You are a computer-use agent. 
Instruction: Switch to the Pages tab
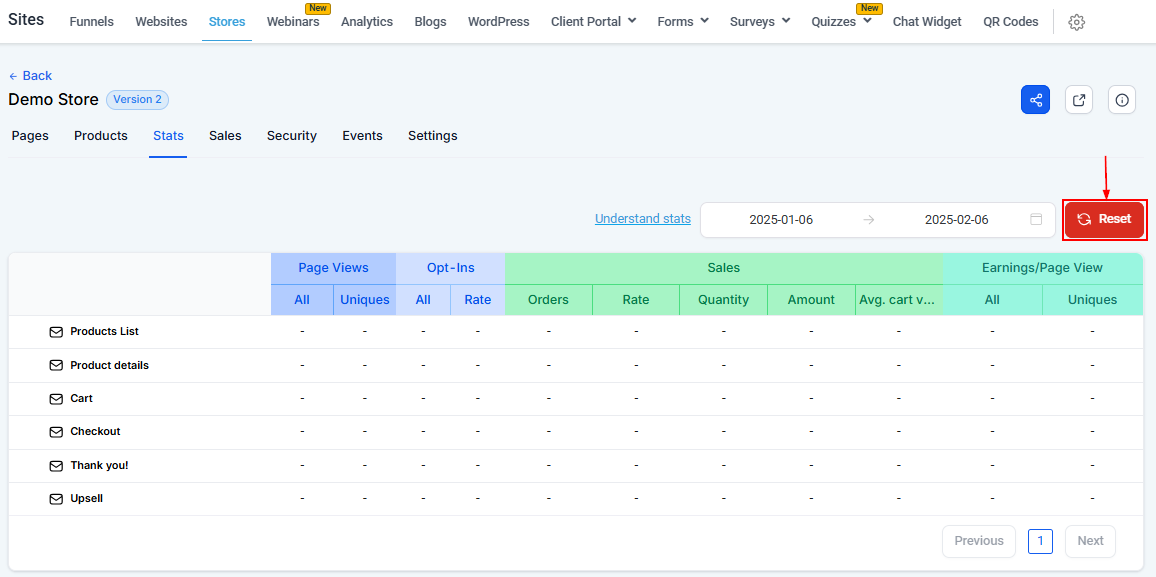tap(30, 136)
